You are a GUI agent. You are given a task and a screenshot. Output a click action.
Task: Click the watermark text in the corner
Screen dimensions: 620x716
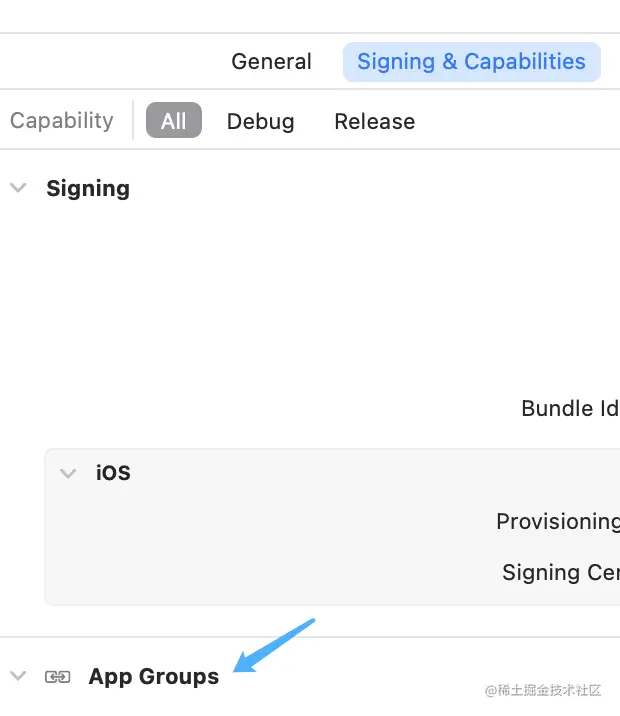pyautogui.click(x=543, y=691)
